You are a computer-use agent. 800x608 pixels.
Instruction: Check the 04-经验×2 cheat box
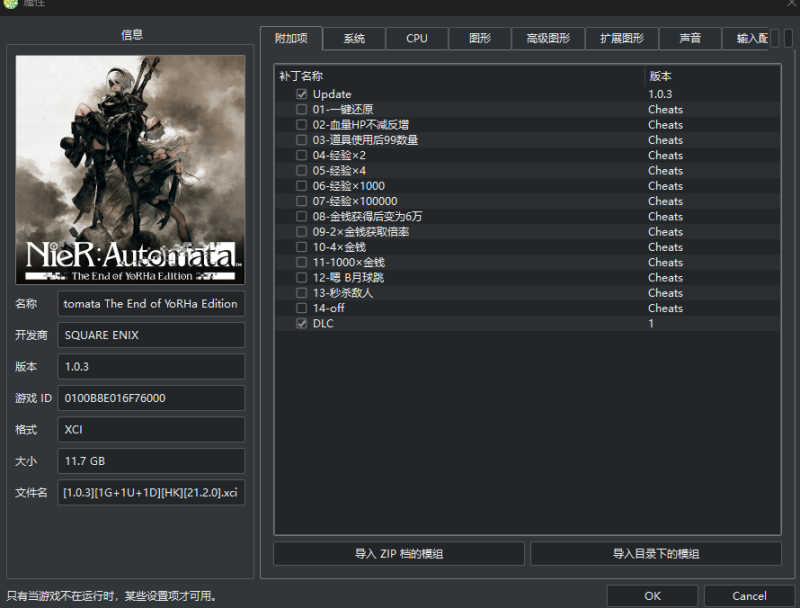click(x=302, y=155)
